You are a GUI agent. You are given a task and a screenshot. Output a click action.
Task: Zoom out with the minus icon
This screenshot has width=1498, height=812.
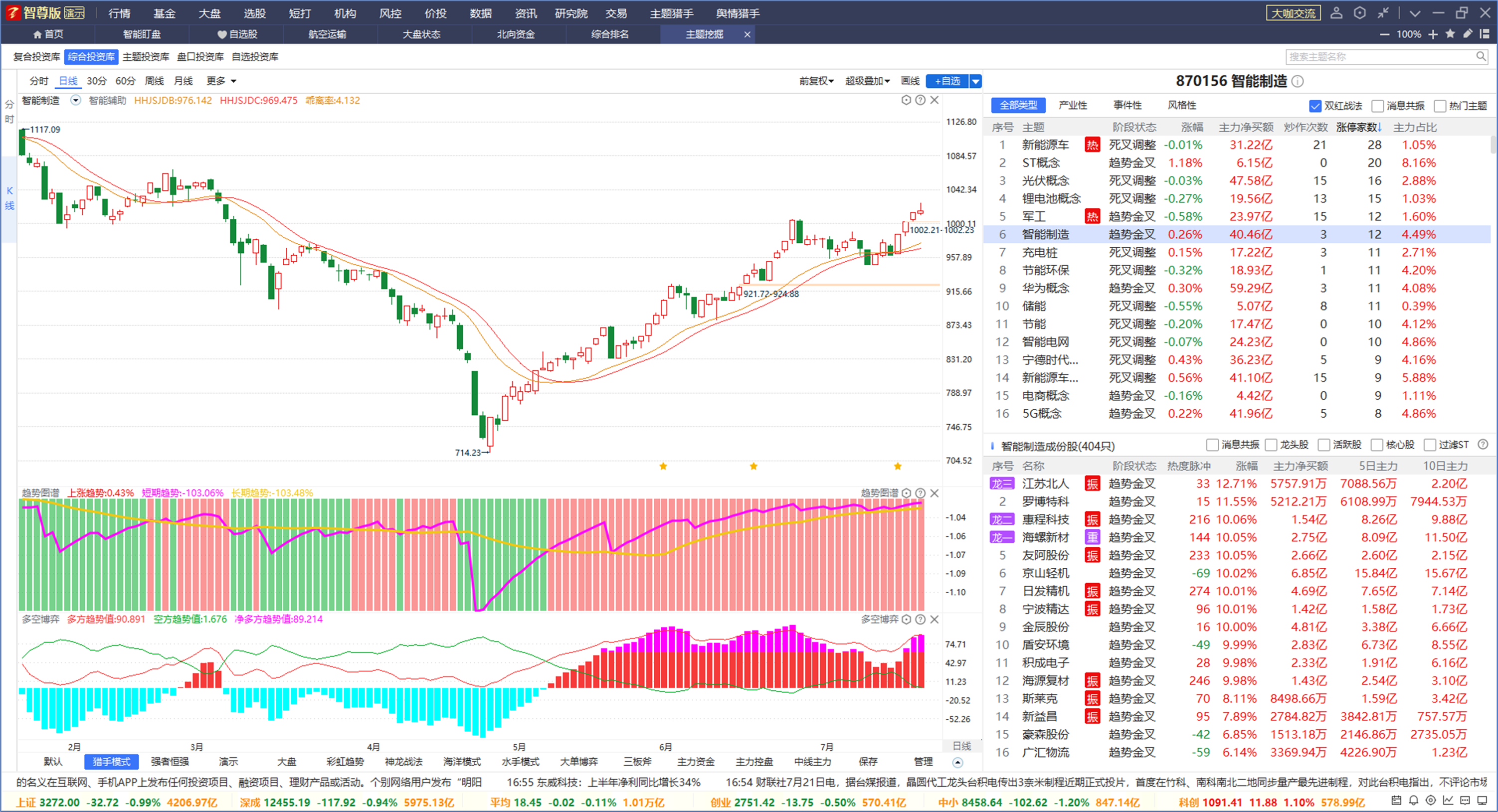tap(1385, 34)
